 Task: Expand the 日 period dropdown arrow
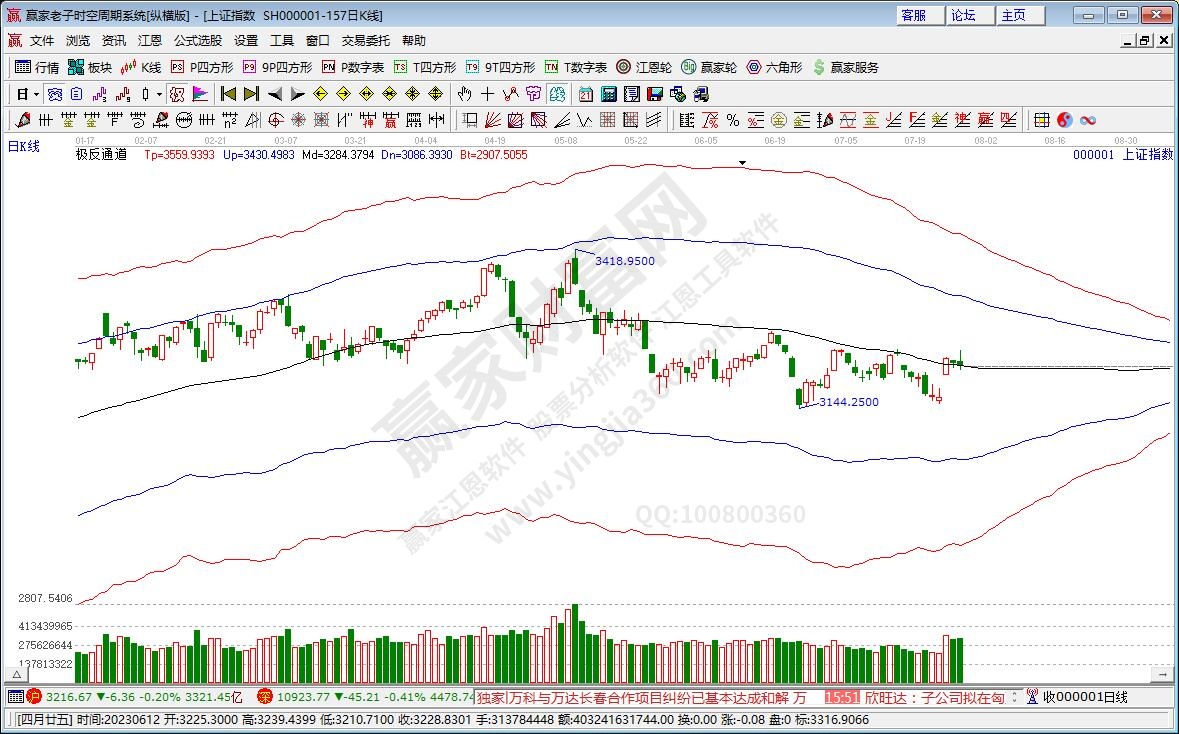[x=36, y=94]
